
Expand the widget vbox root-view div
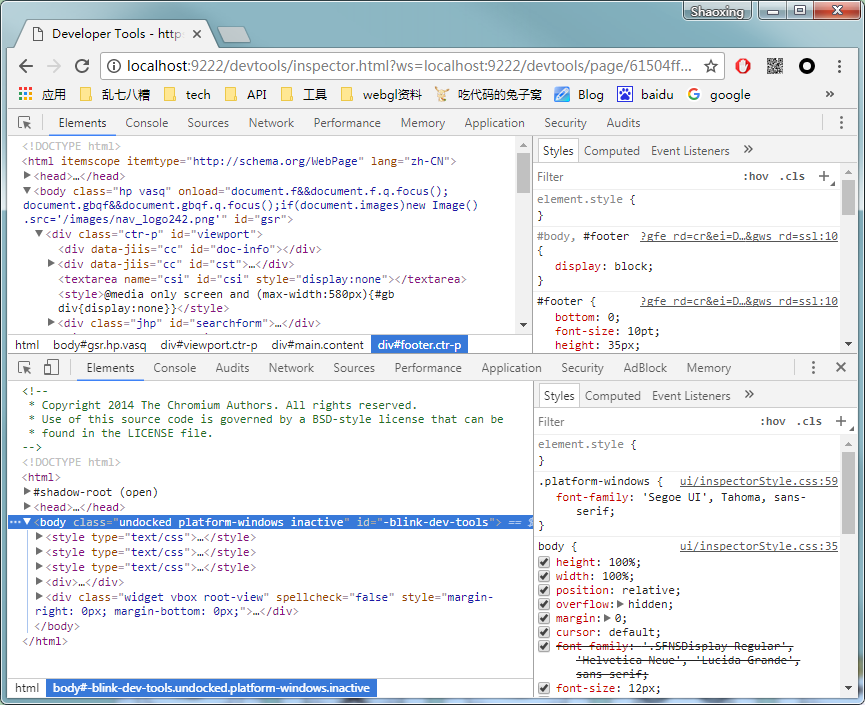click(39, 596)
